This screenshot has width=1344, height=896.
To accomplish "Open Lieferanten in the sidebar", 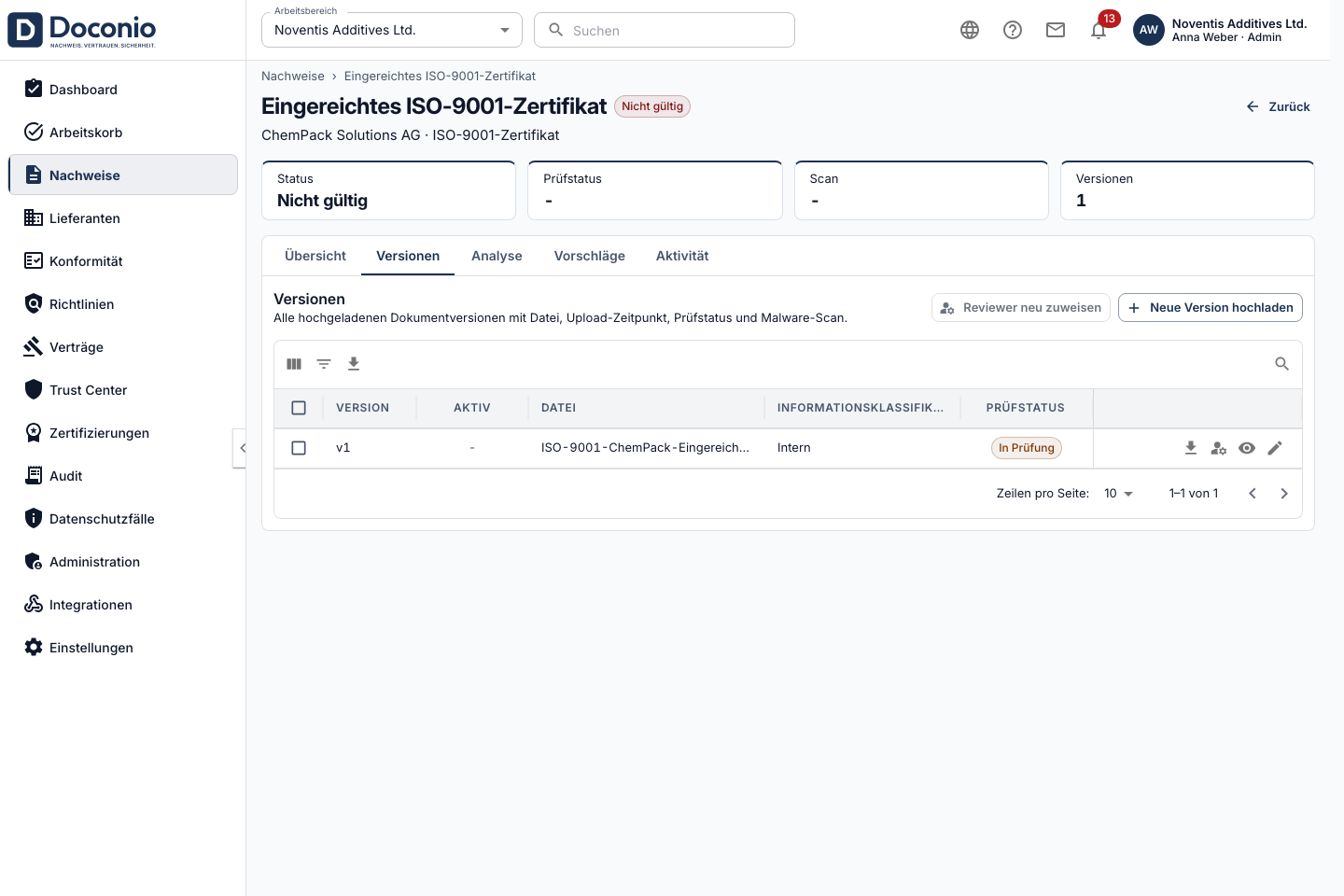I will click(x=123, y=218).
